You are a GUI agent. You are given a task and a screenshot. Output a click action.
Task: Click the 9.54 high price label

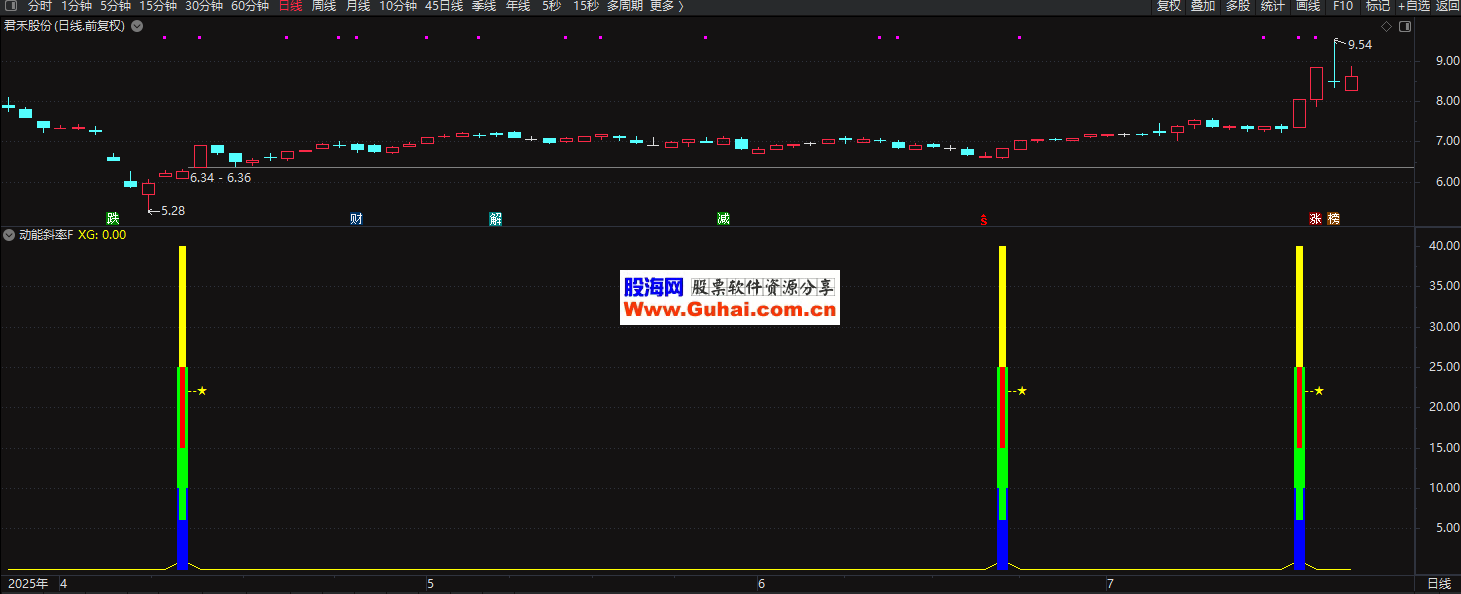pyautogui.click(x=1360, y=45)
